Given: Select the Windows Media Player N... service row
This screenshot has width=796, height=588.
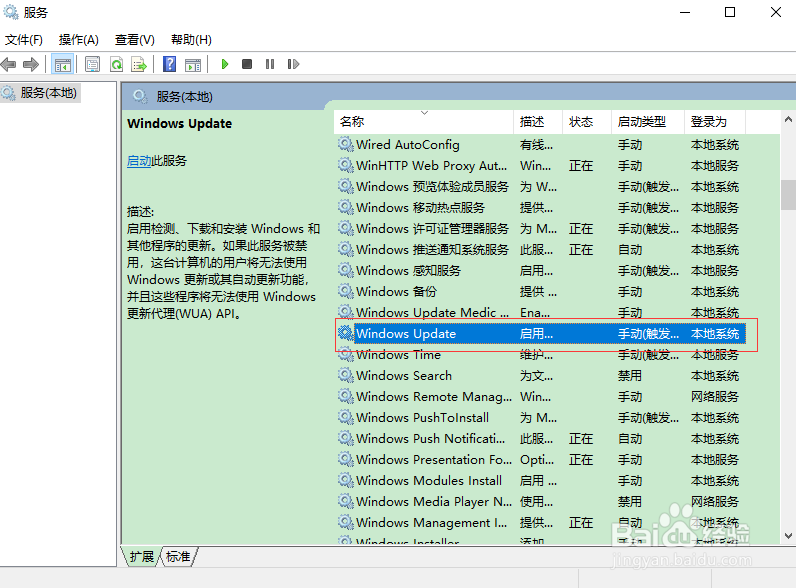Looking at the screenshot, I should (x=540, y=502).
